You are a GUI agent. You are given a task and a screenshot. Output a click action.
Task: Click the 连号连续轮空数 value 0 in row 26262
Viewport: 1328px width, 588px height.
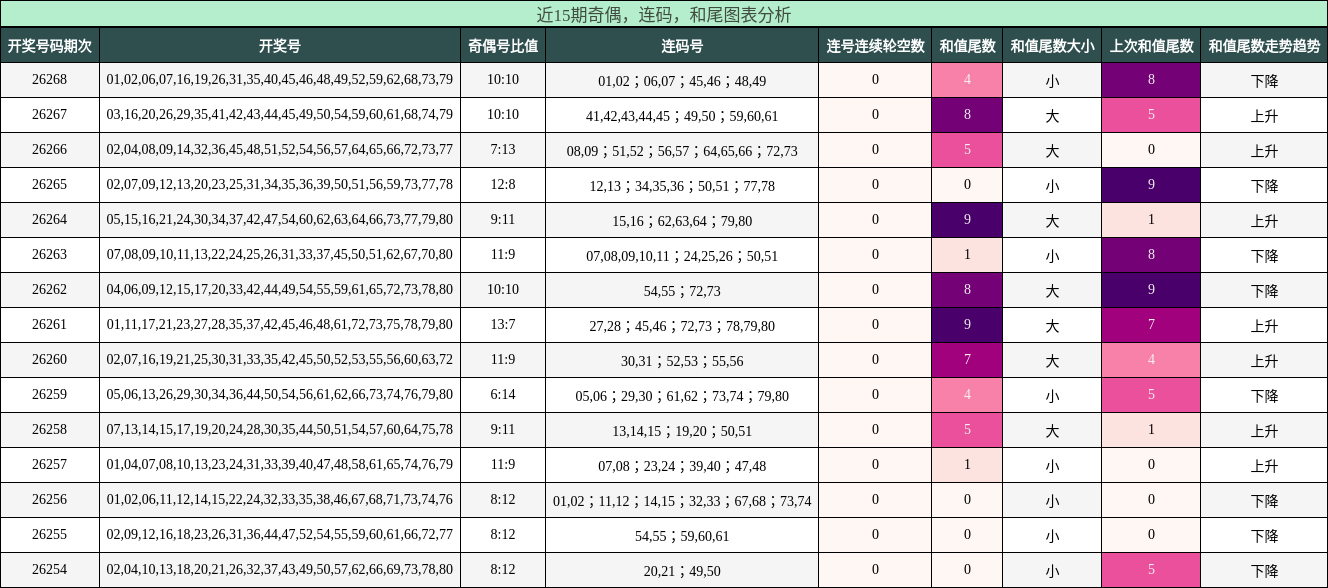tap(875, 290)
